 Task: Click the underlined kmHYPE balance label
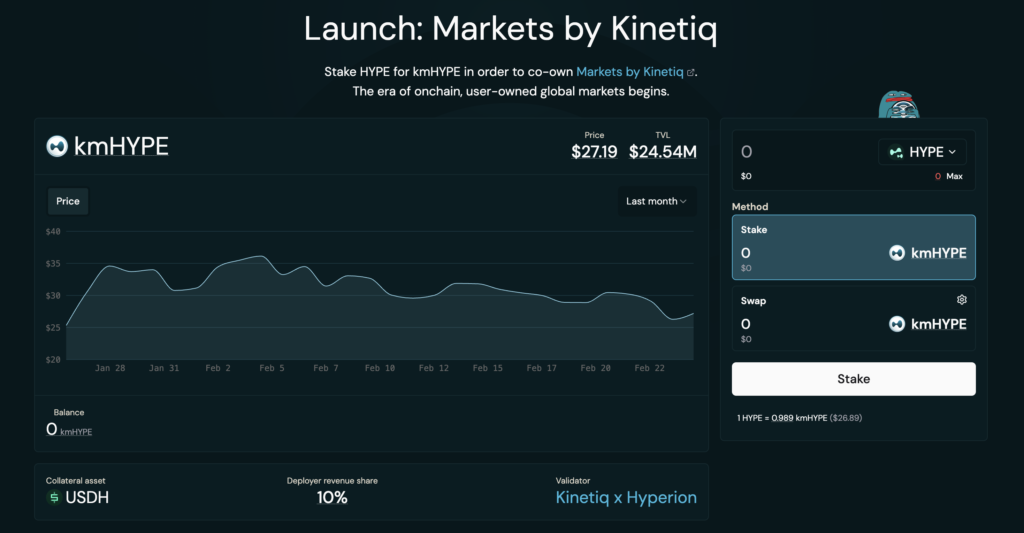(76, 432)
